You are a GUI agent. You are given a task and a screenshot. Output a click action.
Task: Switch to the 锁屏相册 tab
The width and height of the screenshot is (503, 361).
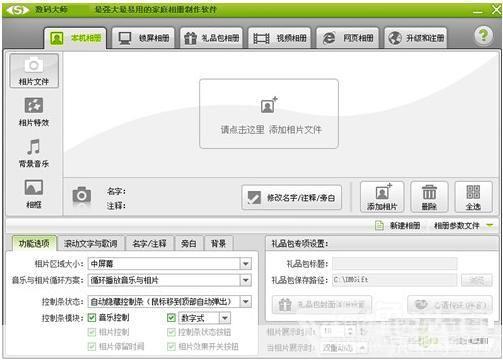tap(143, 38)
